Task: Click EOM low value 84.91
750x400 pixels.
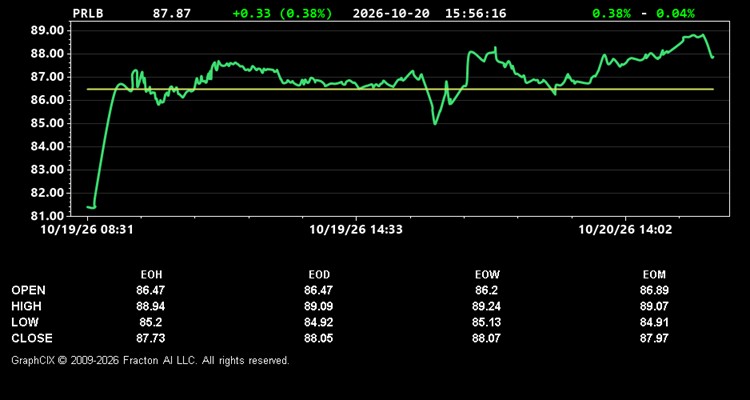Action: click(x=654, y=322)
